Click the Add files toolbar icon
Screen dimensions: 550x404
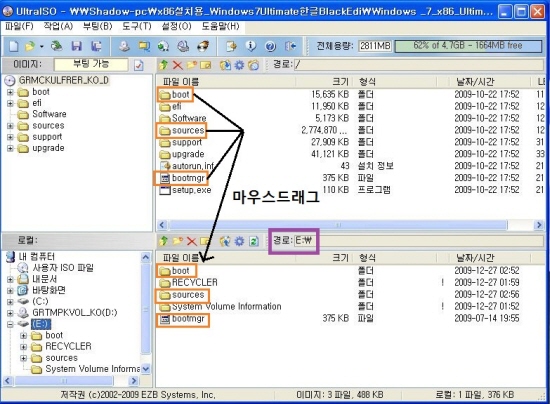[x=231, y=46]
